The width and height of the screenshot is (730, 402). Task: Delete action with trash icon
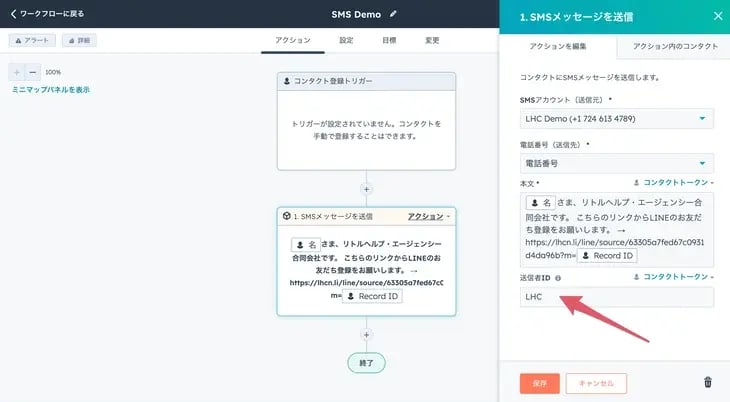(x=708, y=382)
